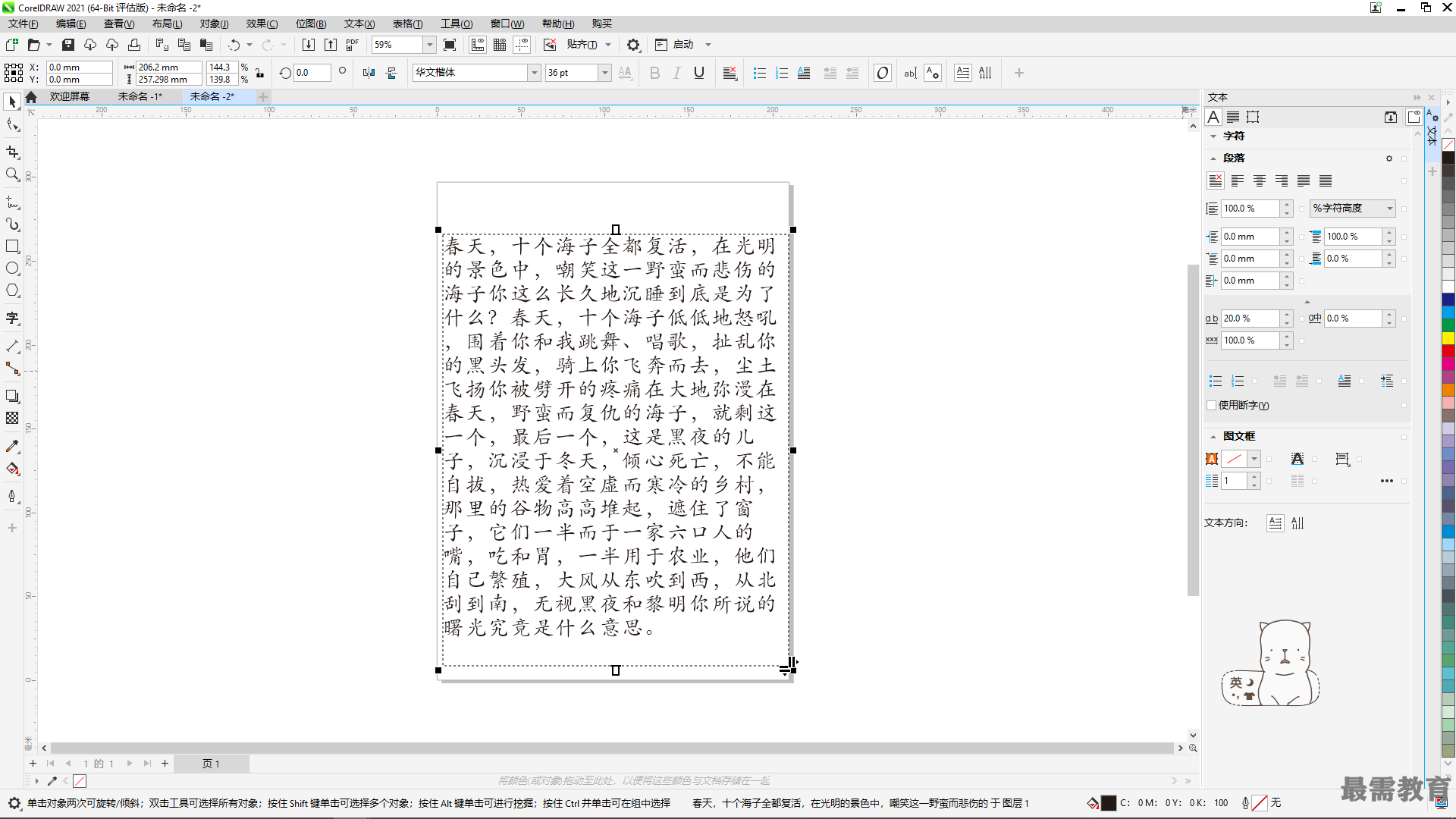1456x819 pixels.
Task: Switch to the 未命名 -1* document tab
Action: click(140, 96)
